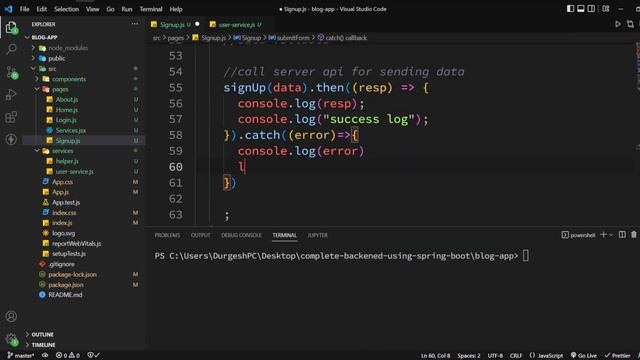Click the Prettier status item

pos(618,356)
